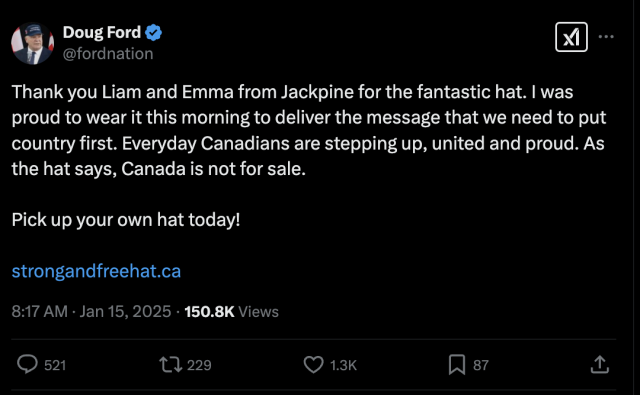Click the 521 replies count
The height and width of the screenshot is (395, 640).
coord(55,365)
